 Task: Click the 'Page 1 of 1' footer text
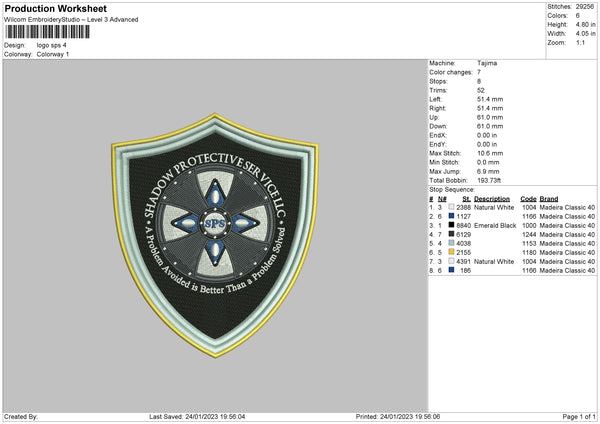[579, 416]
